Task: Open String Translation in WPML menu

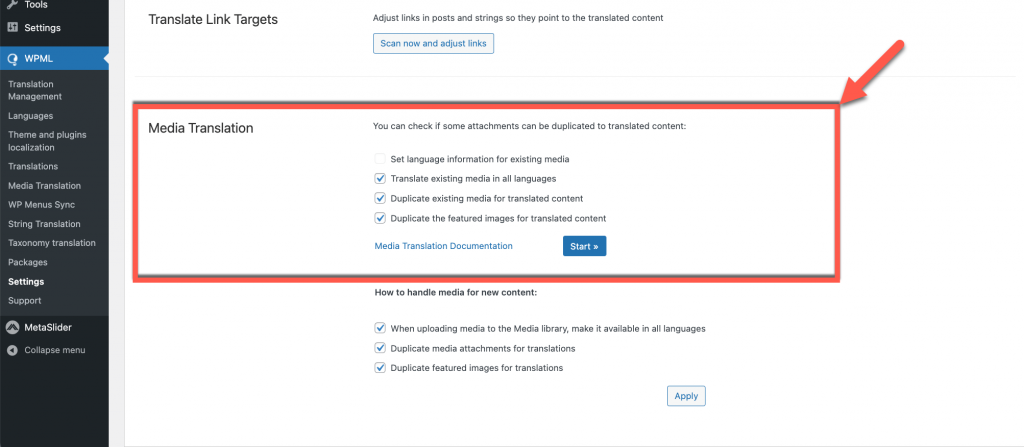Action: pos(44,224)
